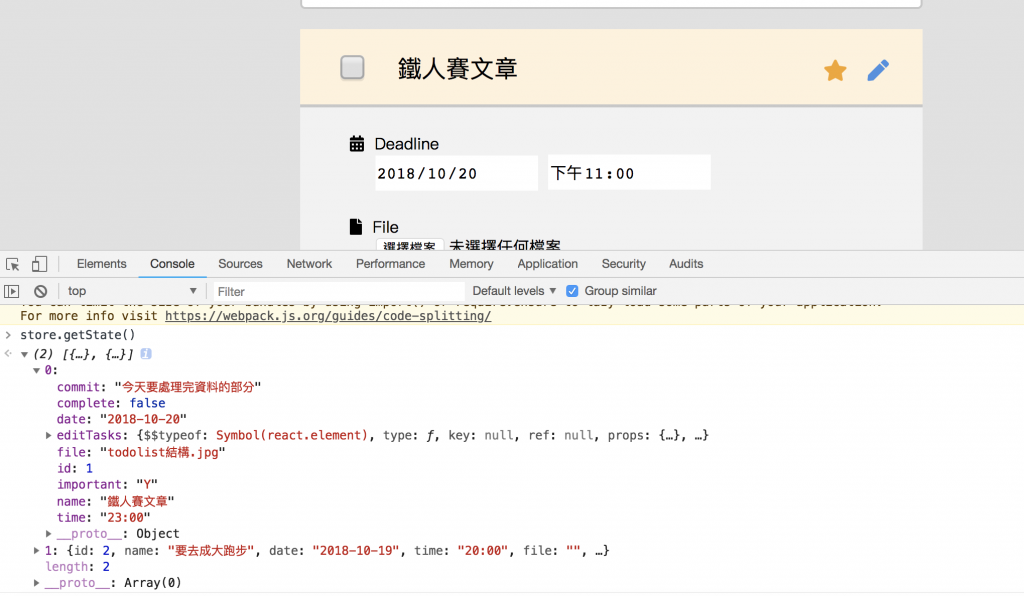Toggle the device toolbar icon
This screenshot has height=596, width=1024.
coord(39,264)
